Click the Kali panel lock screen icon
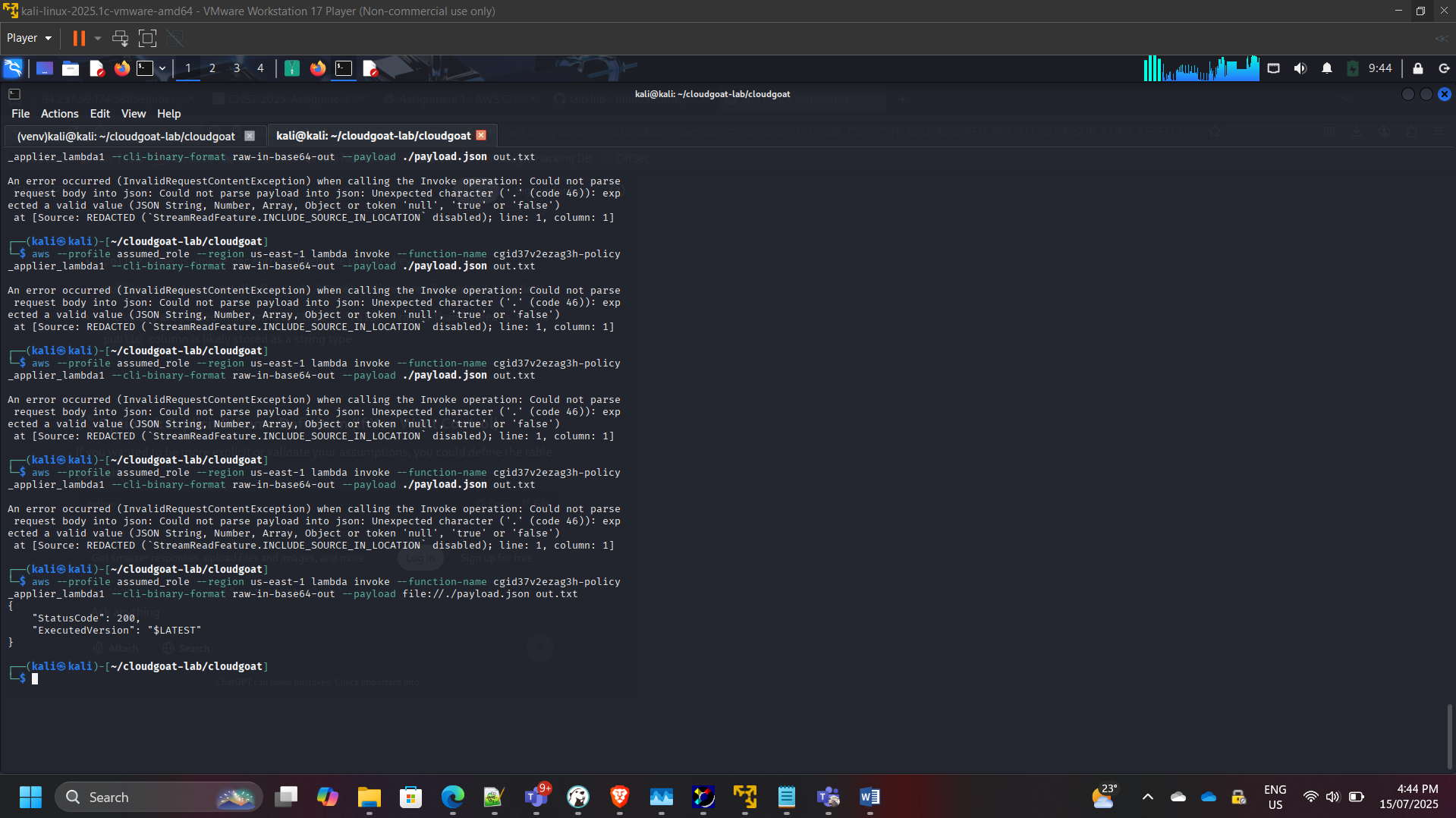 (1417, 68)
